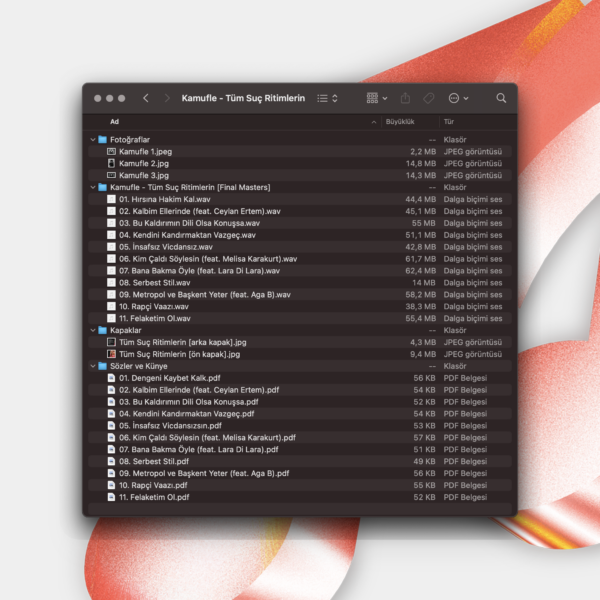
Task: Collapse the Final Masters folder
Action: pos(93,187)
